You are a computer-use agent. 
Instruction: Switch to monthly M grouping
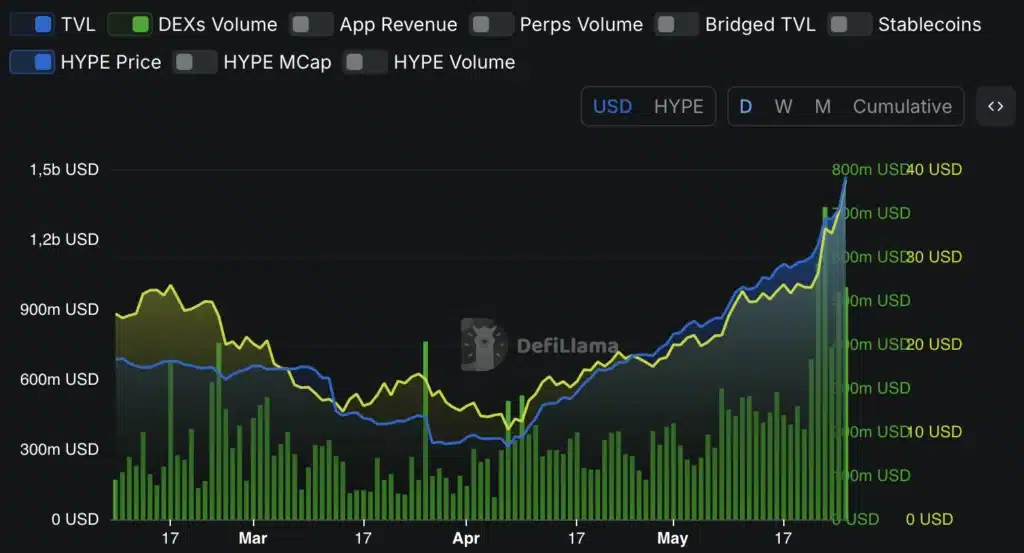[823, 106]
